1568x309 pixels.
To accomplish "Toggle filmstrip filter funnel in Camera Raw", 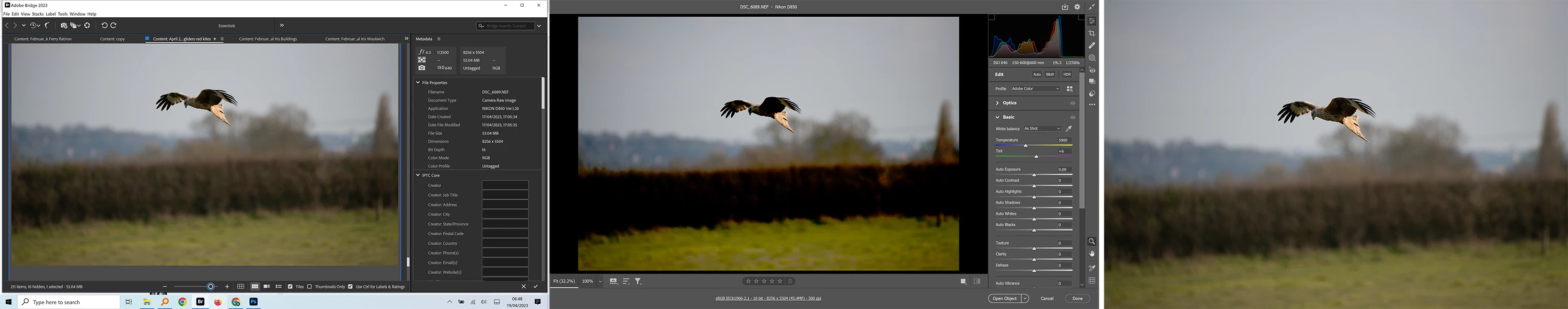I will click(x=638, y=282).
